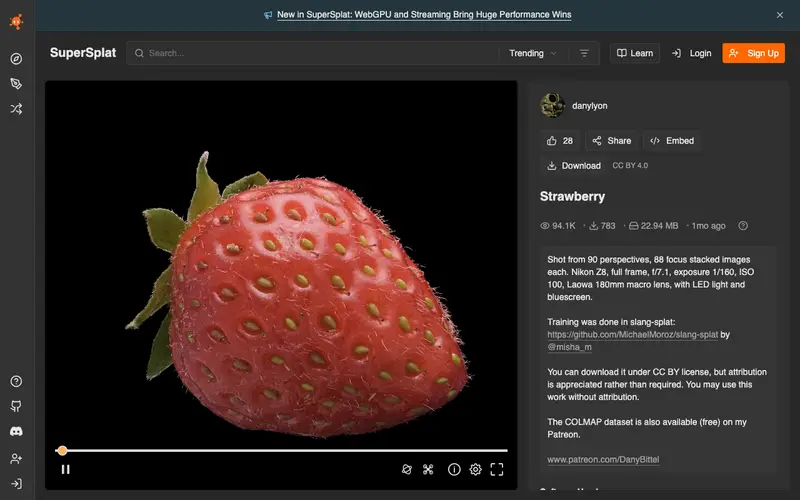Open the GitHub icon in sidebar
Image resolution: width=800 pixels, height=500 pixels.
pos(16,407)
